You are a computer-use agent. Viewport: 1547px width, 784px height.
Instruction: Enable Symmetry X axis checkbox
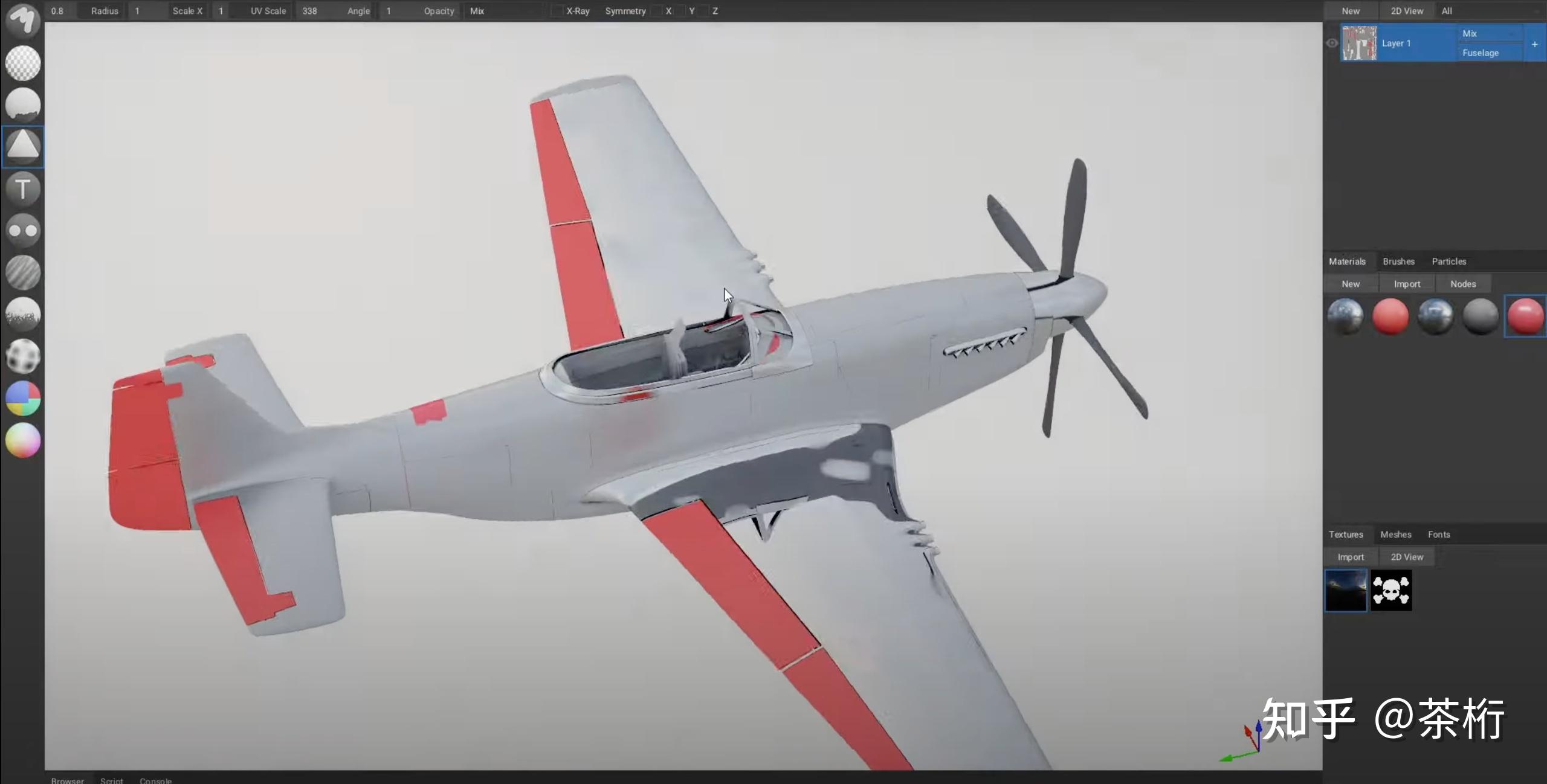tap(657, 11)
